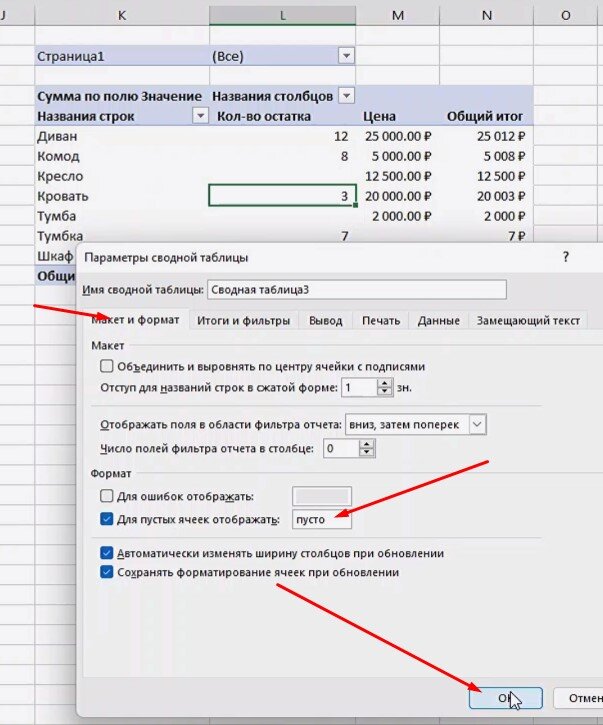Click the indent value field showing 1
Screen dimensions: 603x725
(359, 387)
